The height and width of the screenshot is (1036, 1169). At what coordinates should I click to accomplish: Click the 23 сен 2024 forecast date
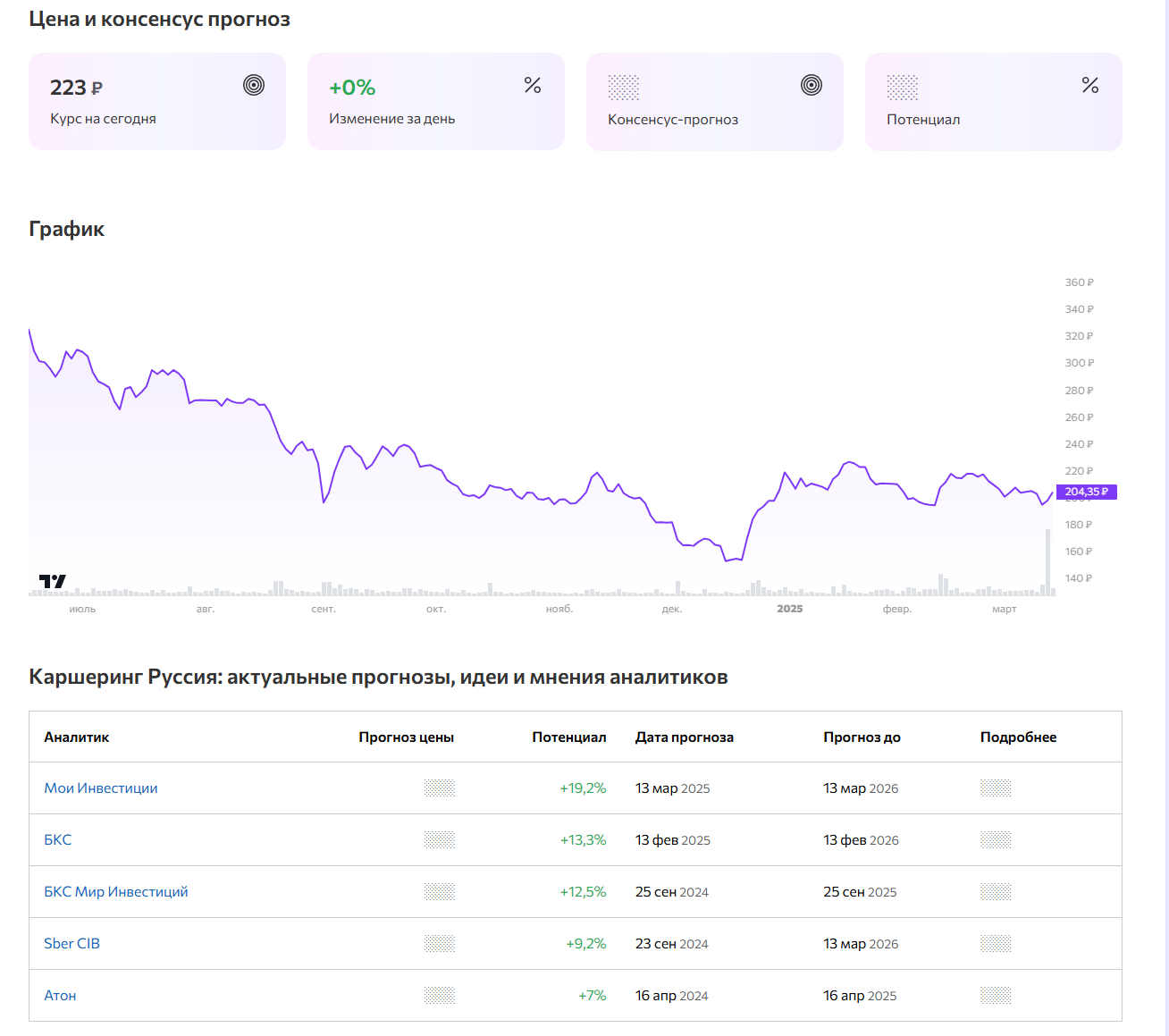(672, 944)
